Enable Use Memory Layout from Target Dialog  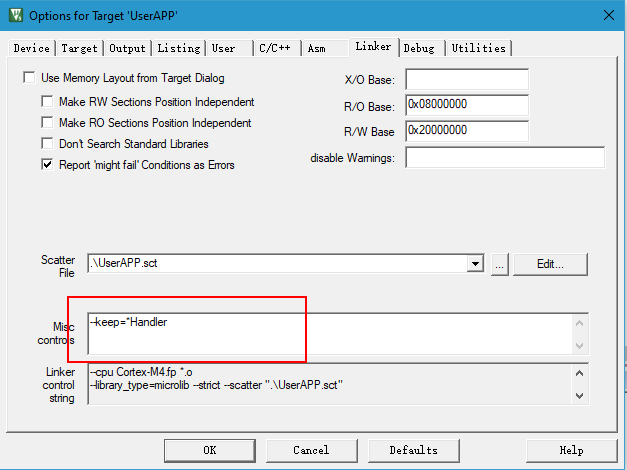click(29, 78)
